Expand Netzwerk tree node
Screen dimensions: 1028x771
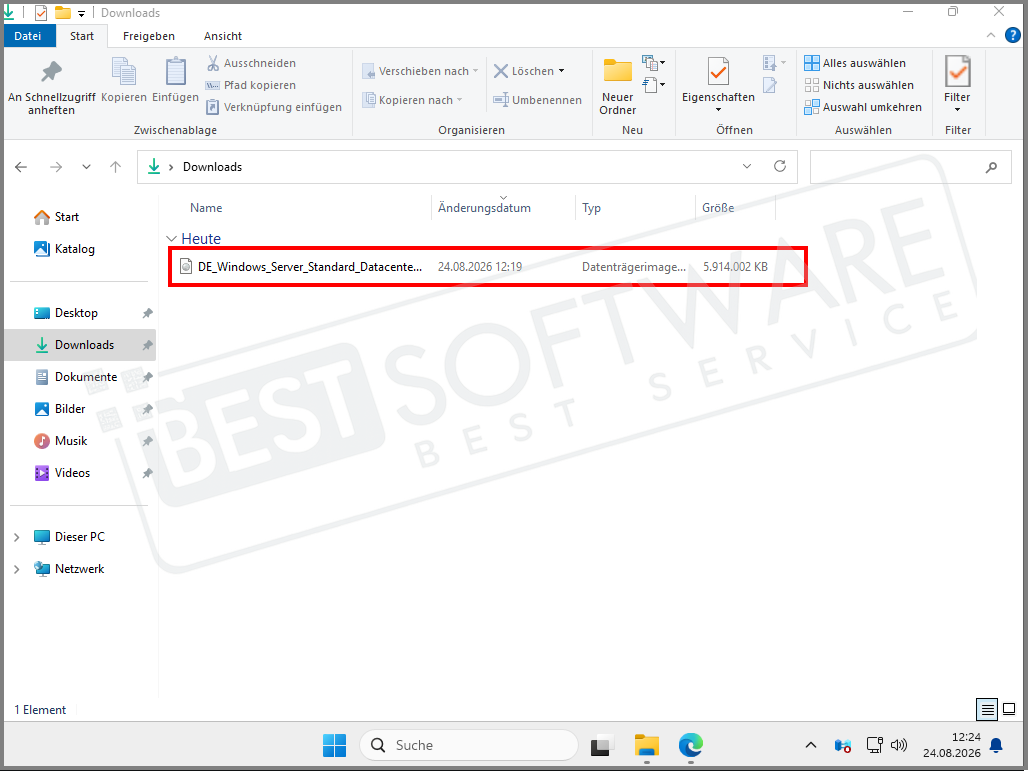[x=16, y=569]
